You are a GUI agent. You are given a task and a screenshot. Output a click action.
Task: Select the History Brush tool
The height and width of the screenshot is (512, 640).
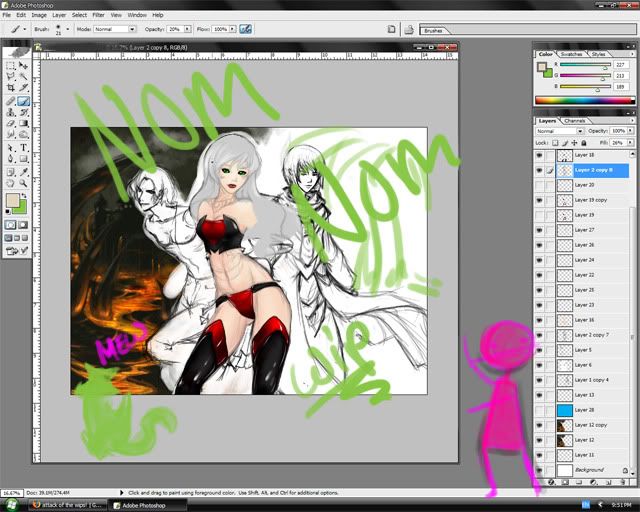[x=24, y=112]
